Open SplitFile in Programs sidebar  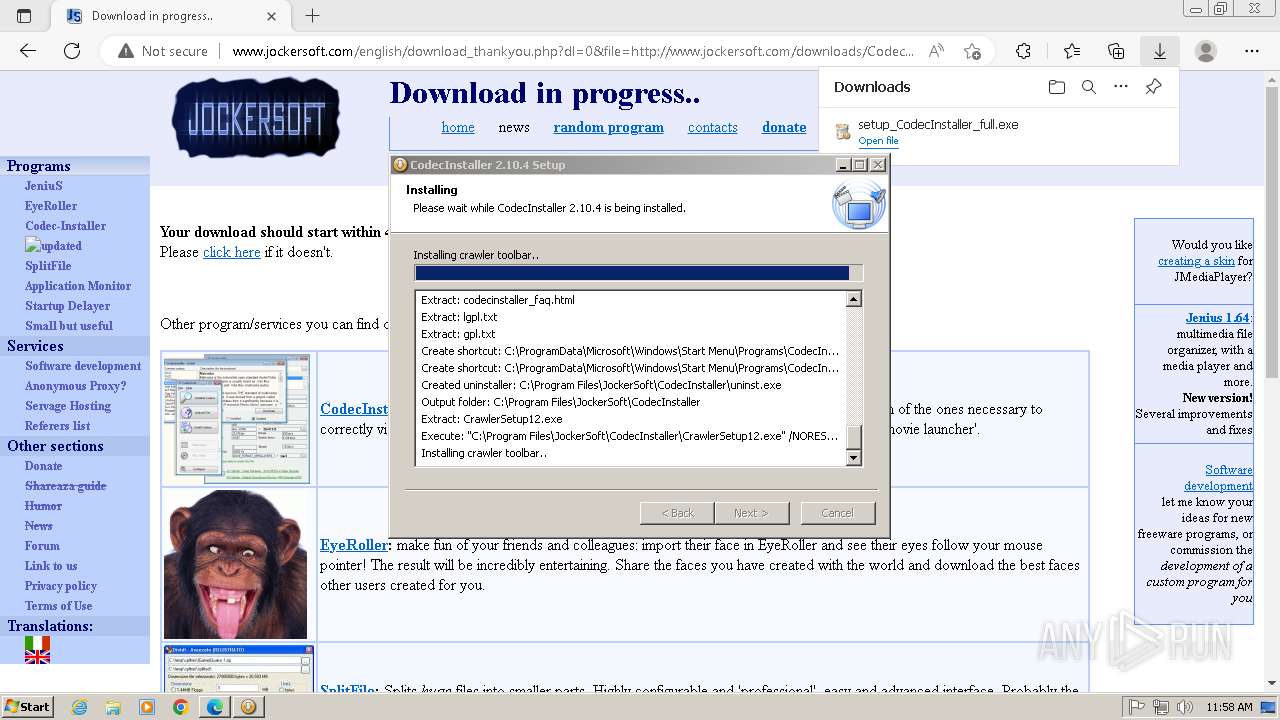[48, 266]
